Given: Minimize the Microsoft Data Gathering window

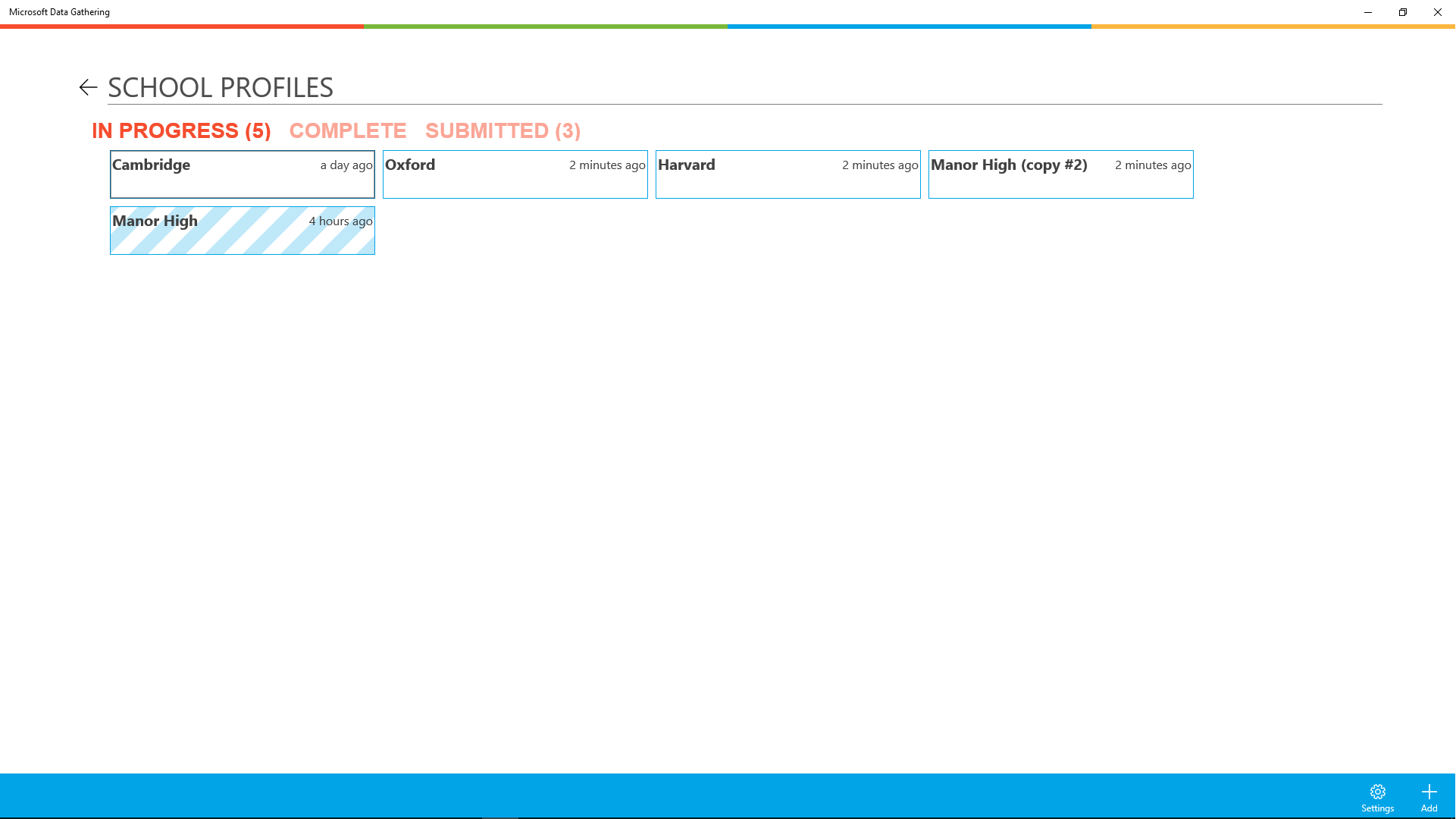Looking at the screenshot, I should [1368, 12].
